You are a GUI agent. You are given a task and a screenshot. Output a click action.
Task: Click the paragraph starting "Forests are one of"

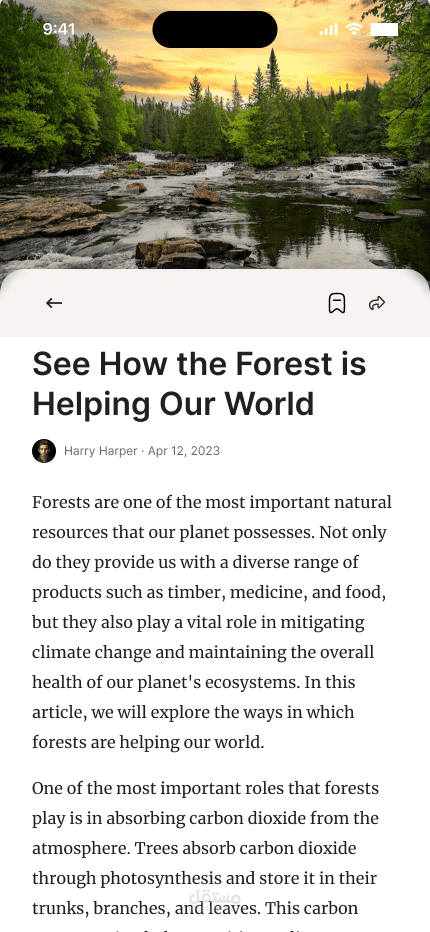click(x=212, y=622)
